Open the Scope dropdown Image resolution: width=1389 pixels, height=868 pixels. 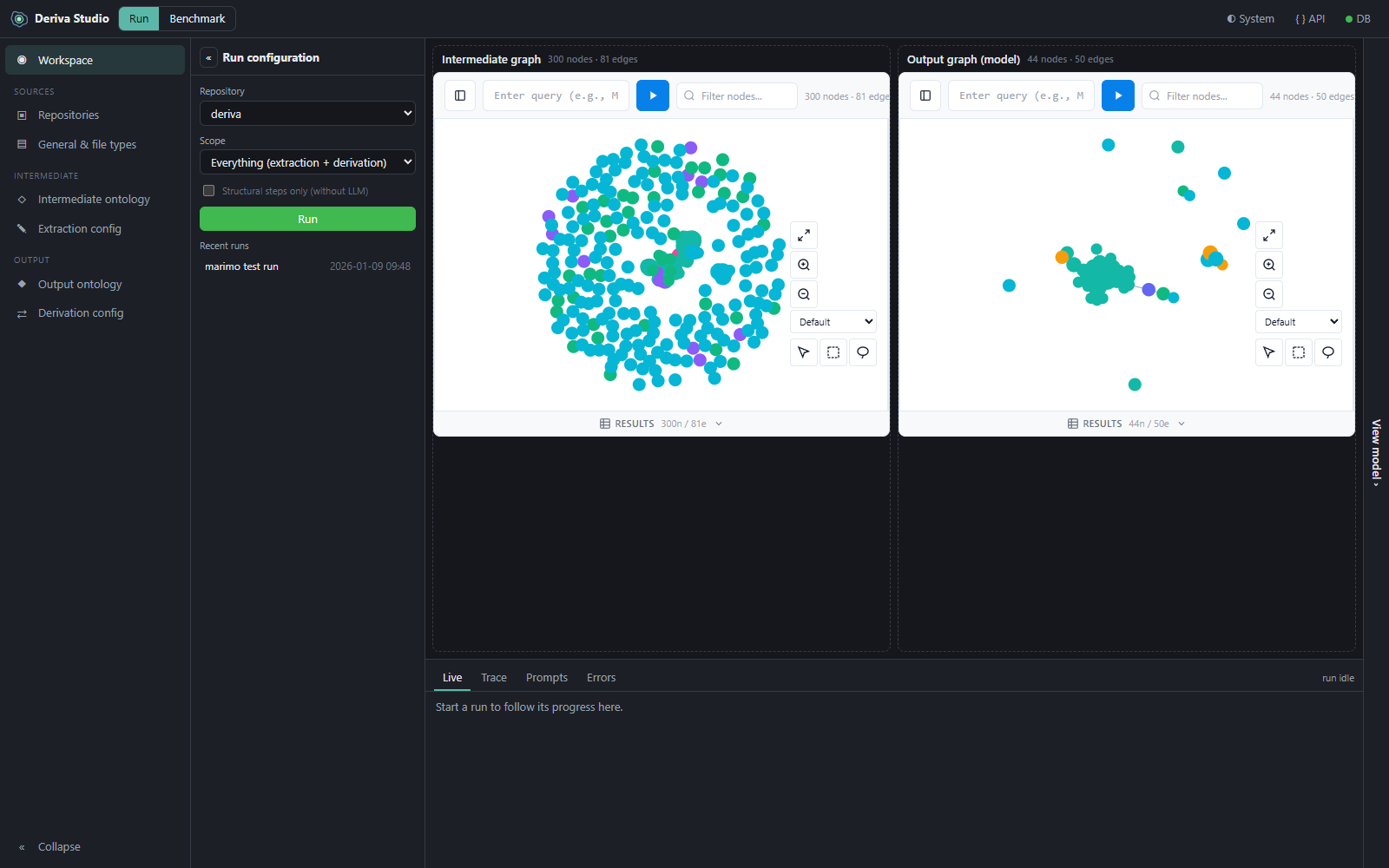tap(307, 162)
